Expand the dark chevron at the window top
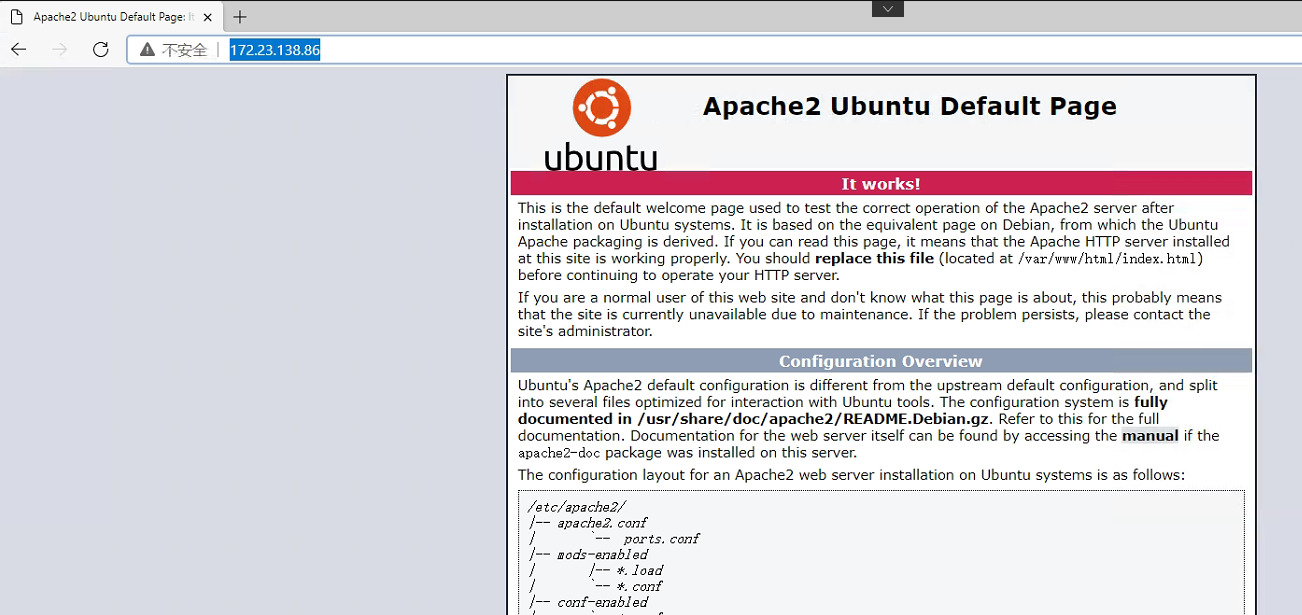The image size is (1302, 615). pos(887,8)
